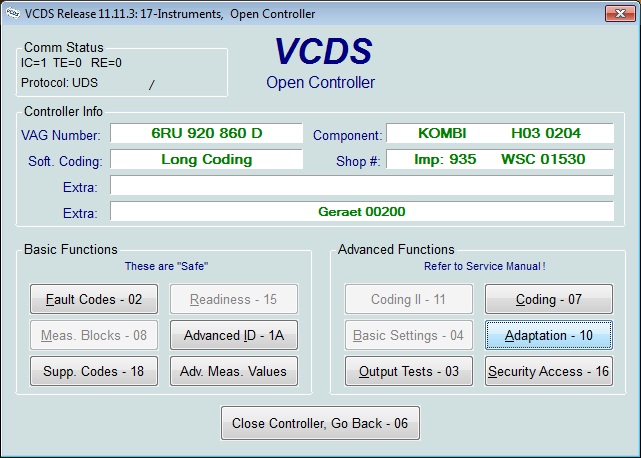Click the Soft. Coding field
Viewport: 641px width, 458px height.
(206, 159)
